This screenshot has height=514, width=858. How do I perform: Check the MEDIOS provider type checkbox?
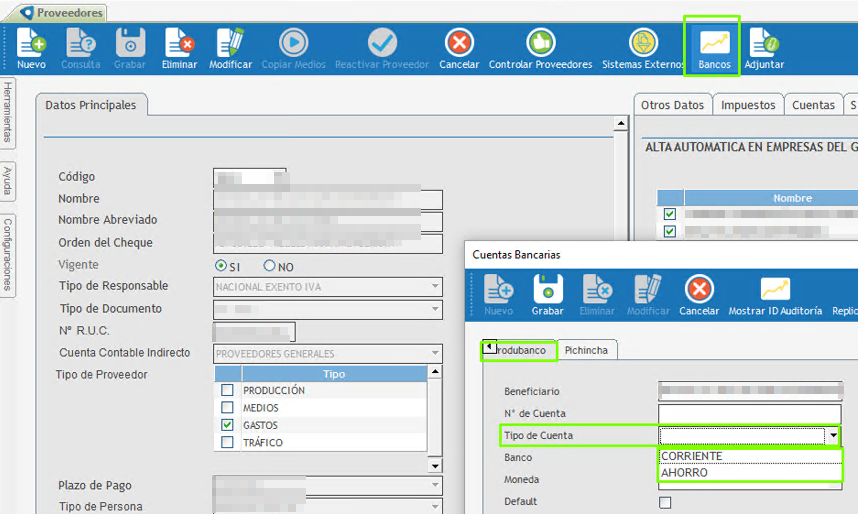pos(227,408)
